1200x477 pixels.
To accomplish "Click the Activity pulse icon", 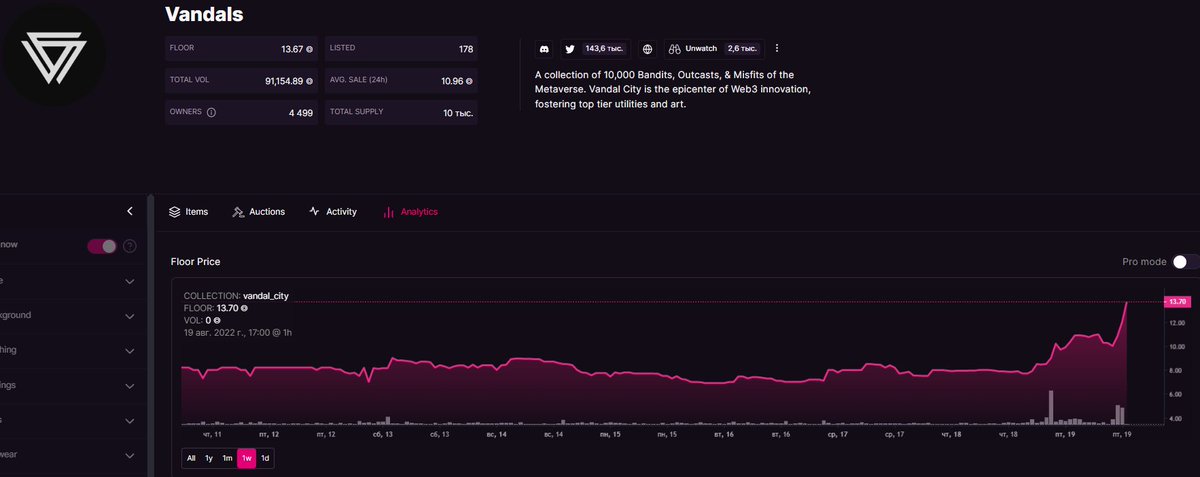I will 315,212.
